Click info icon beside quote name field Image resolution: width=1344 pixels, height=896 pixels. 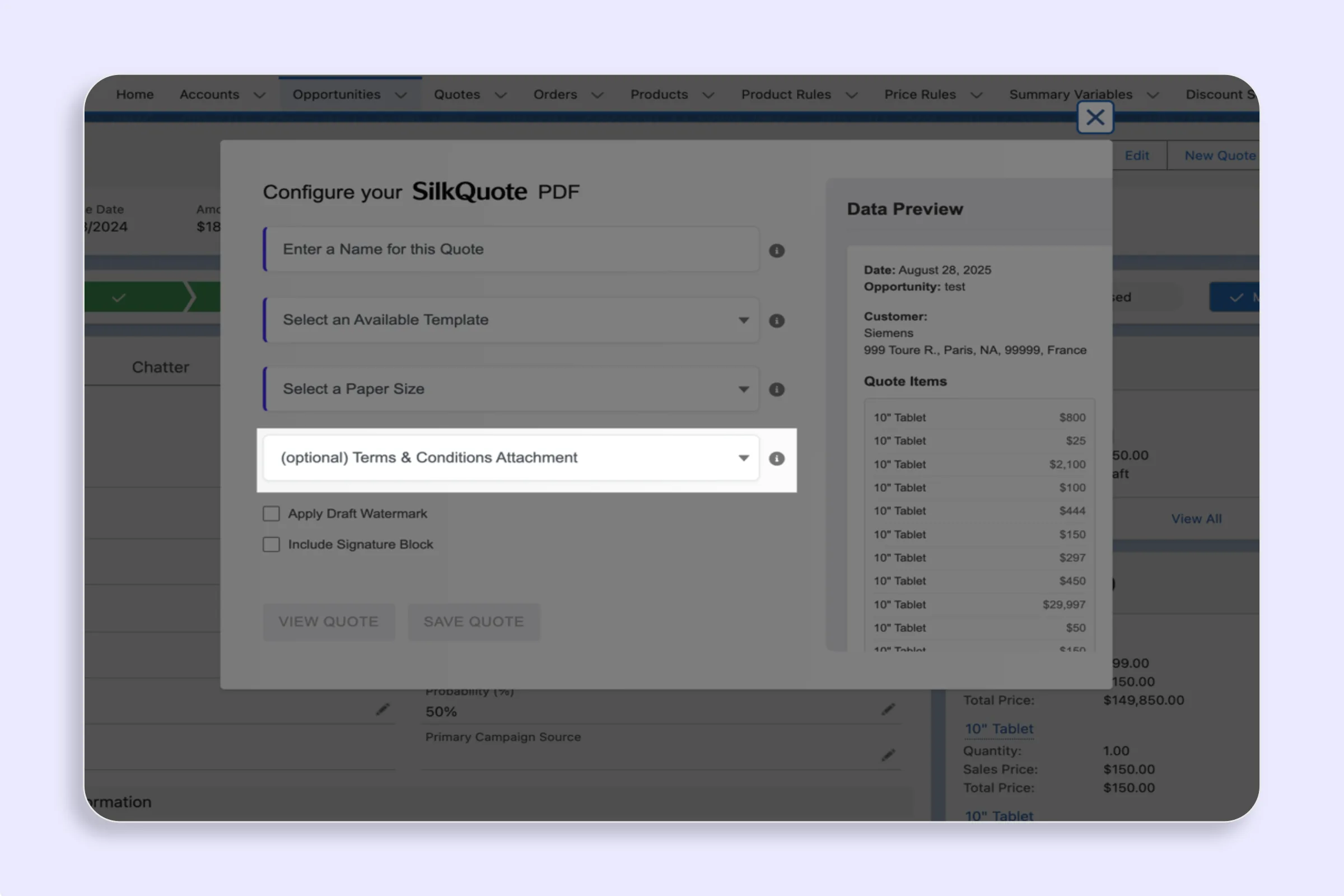pyautogui.click(x=776, y=250)
